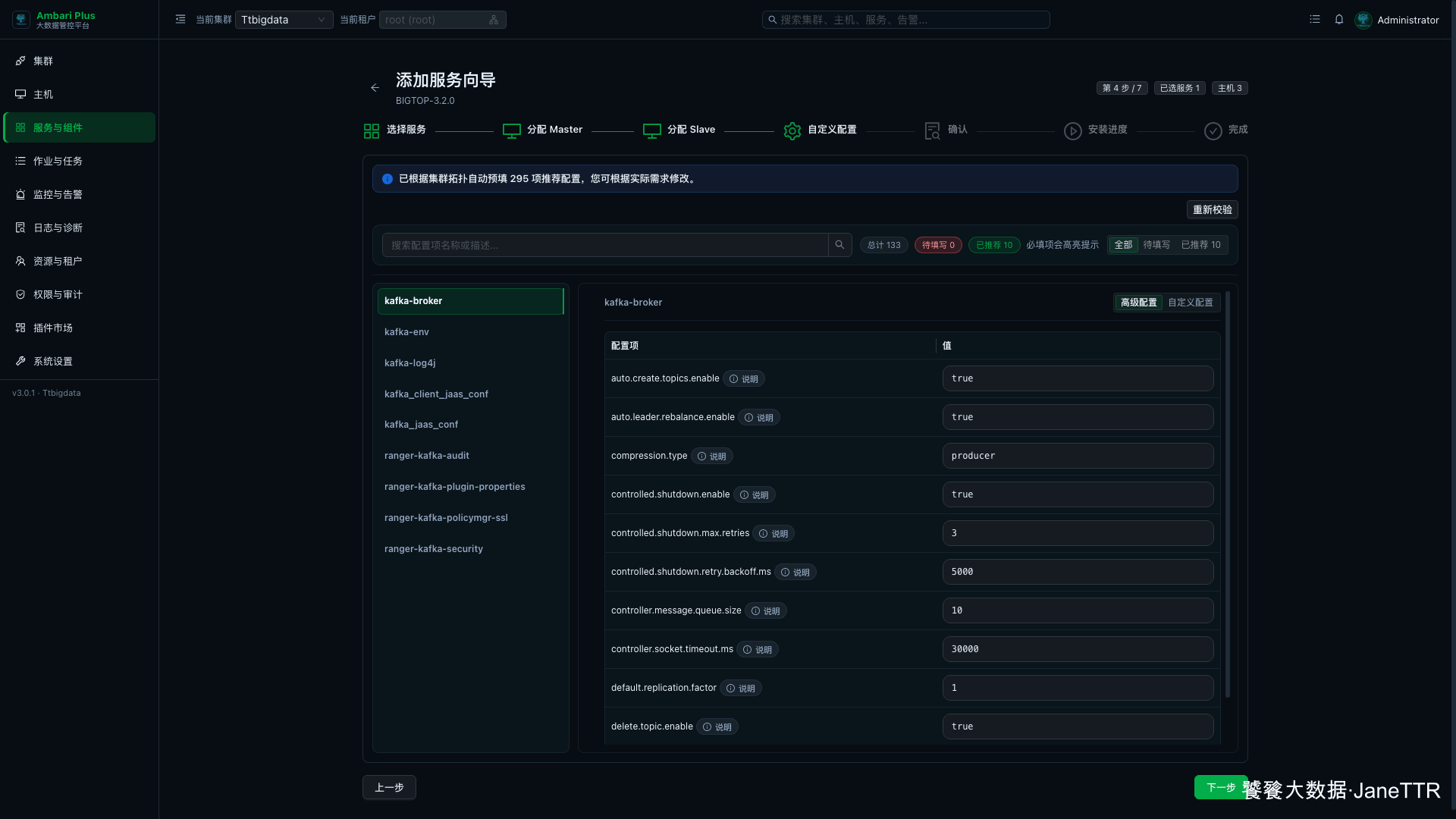Select ranger-kafka-audit config category

pyautogui.click(x=470, y=456)
